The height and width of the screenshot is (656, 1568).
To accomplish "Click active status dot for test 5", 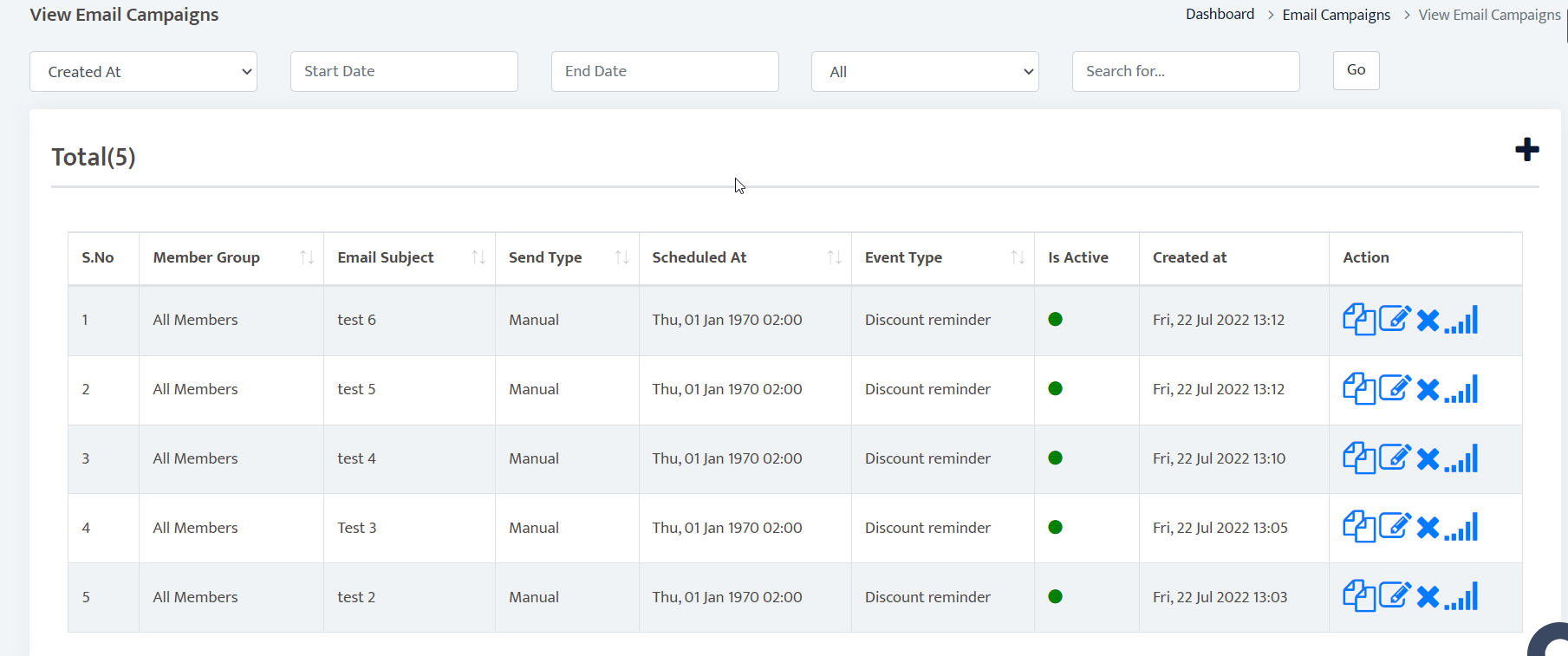I will click(x=1055, y=388).
